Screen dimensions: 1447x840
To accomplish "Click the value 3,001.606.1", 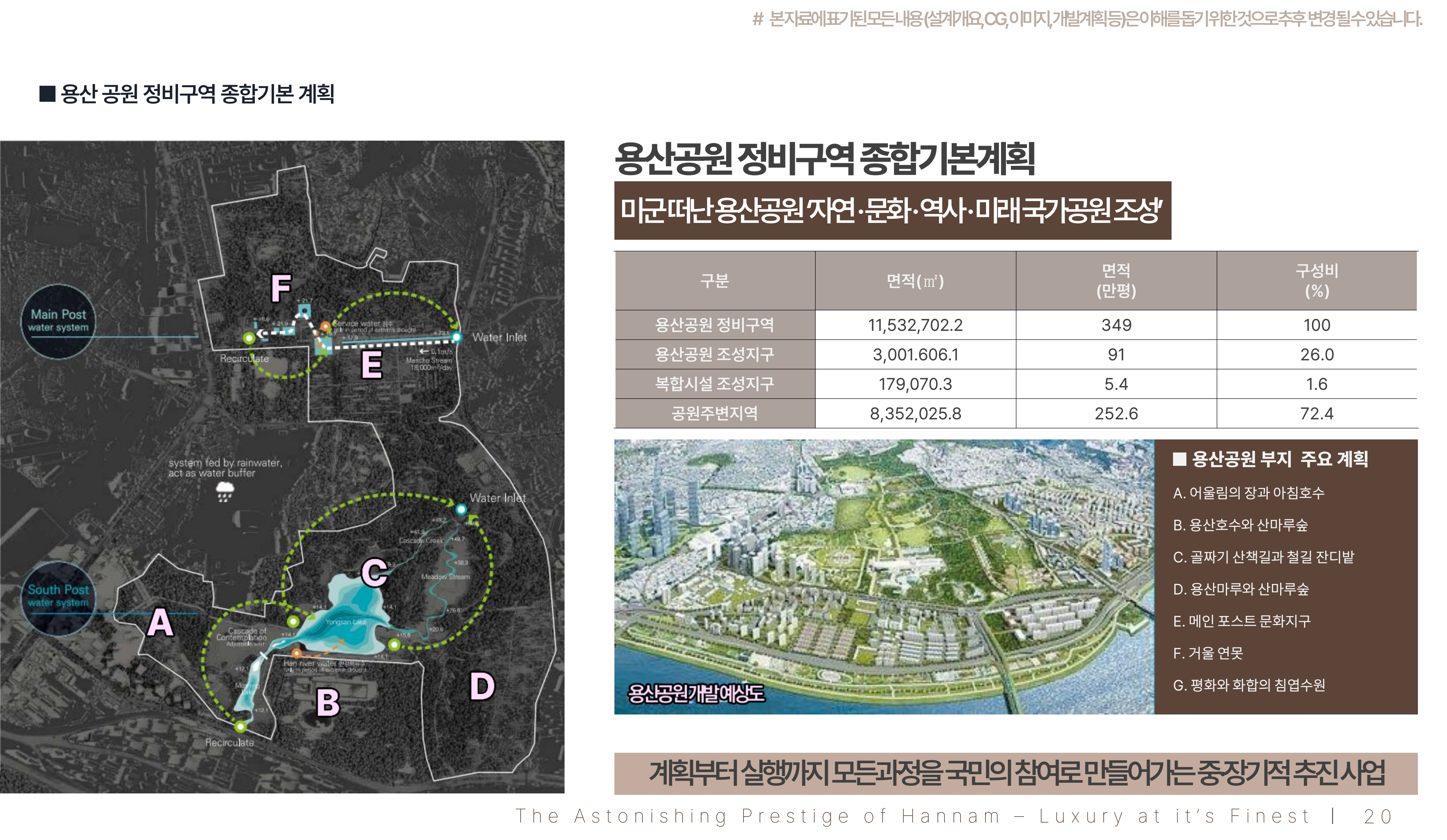I will click(915, 354).
